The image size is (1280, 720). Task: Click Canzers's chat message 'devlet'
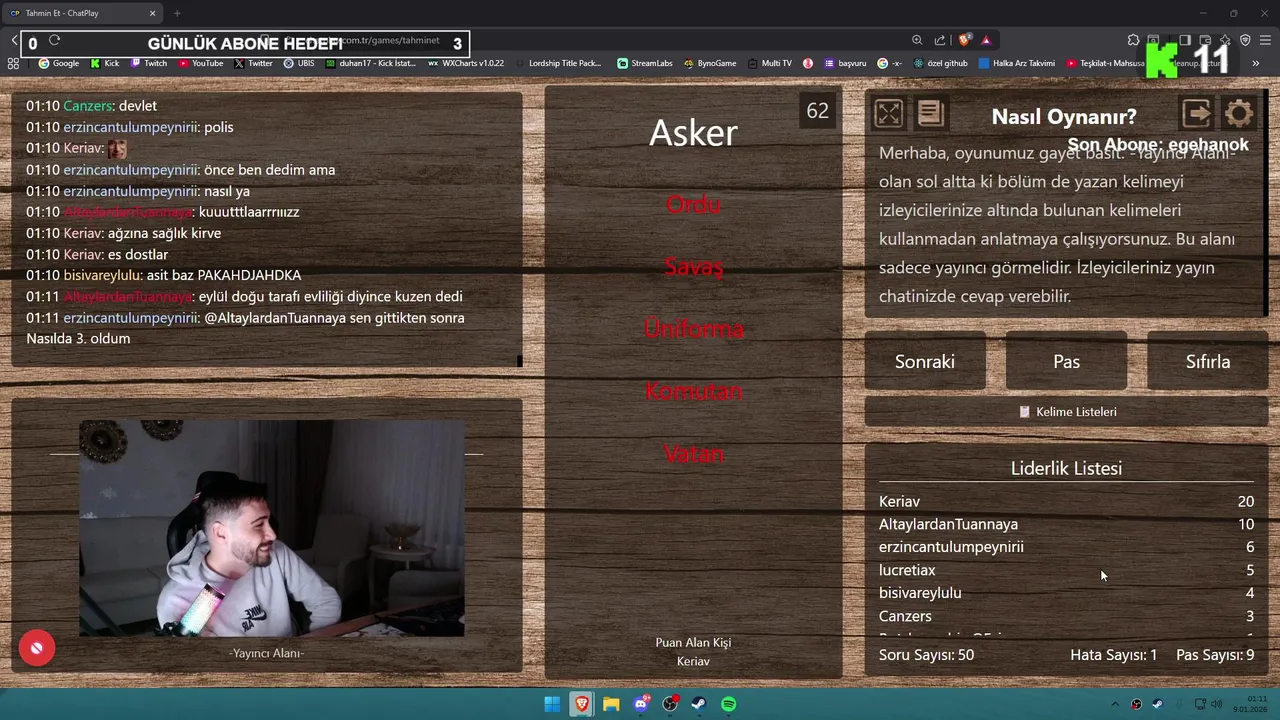pos(138,106)
